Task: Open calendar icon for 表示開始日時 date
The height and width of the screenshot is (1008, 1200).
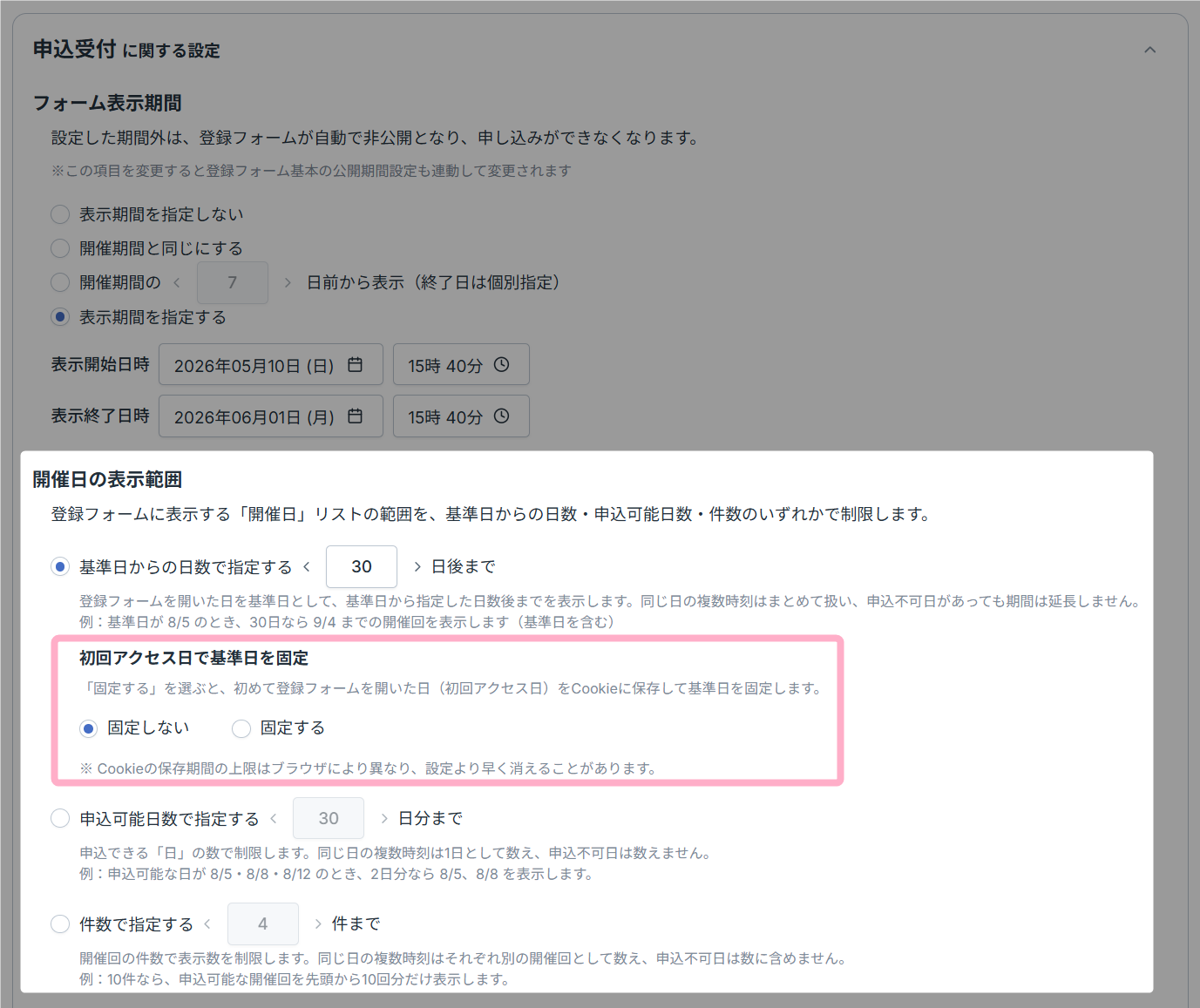Action: [355, 365]
